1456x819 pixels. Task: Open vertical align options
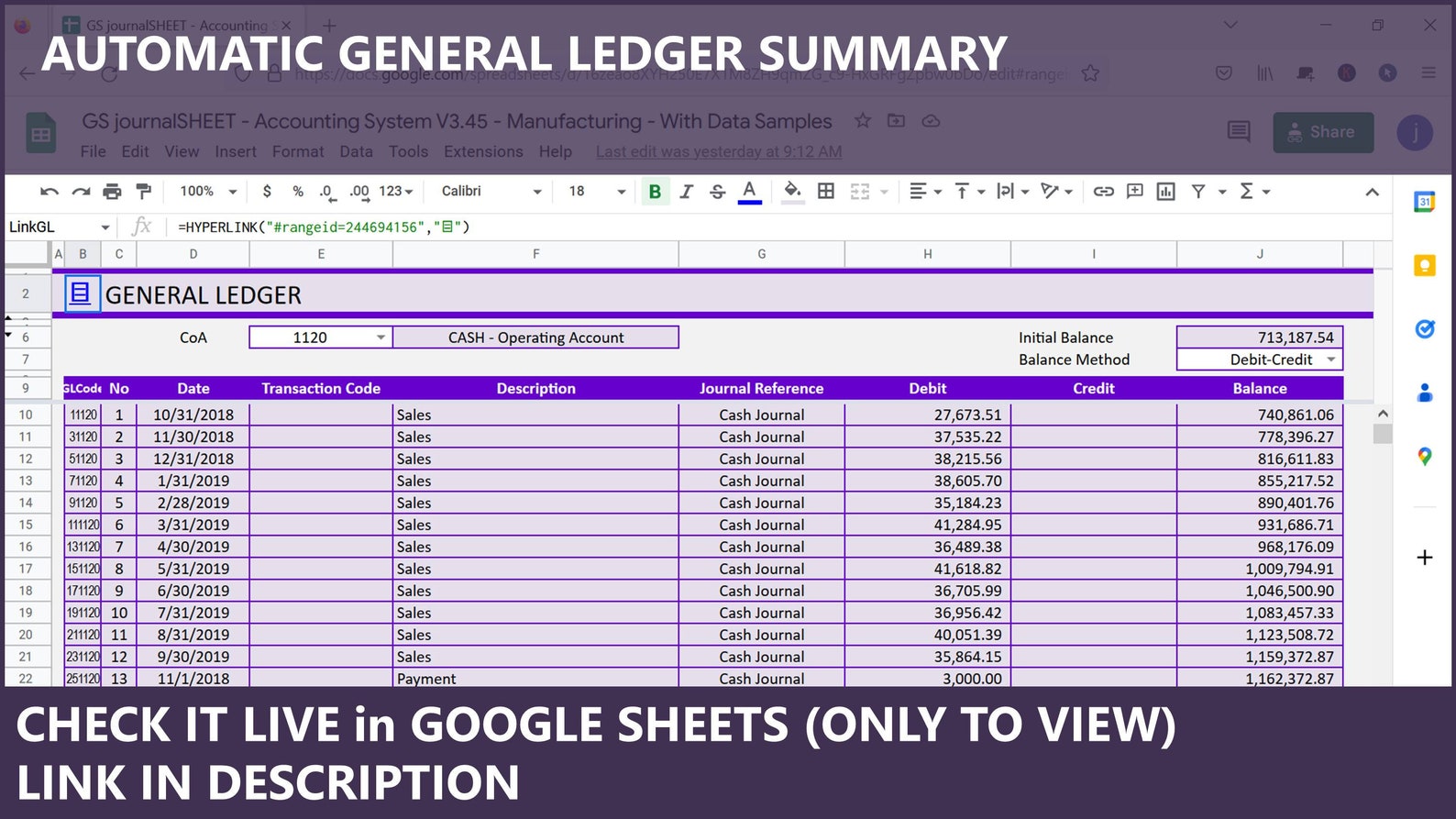(x=970, y=191)
